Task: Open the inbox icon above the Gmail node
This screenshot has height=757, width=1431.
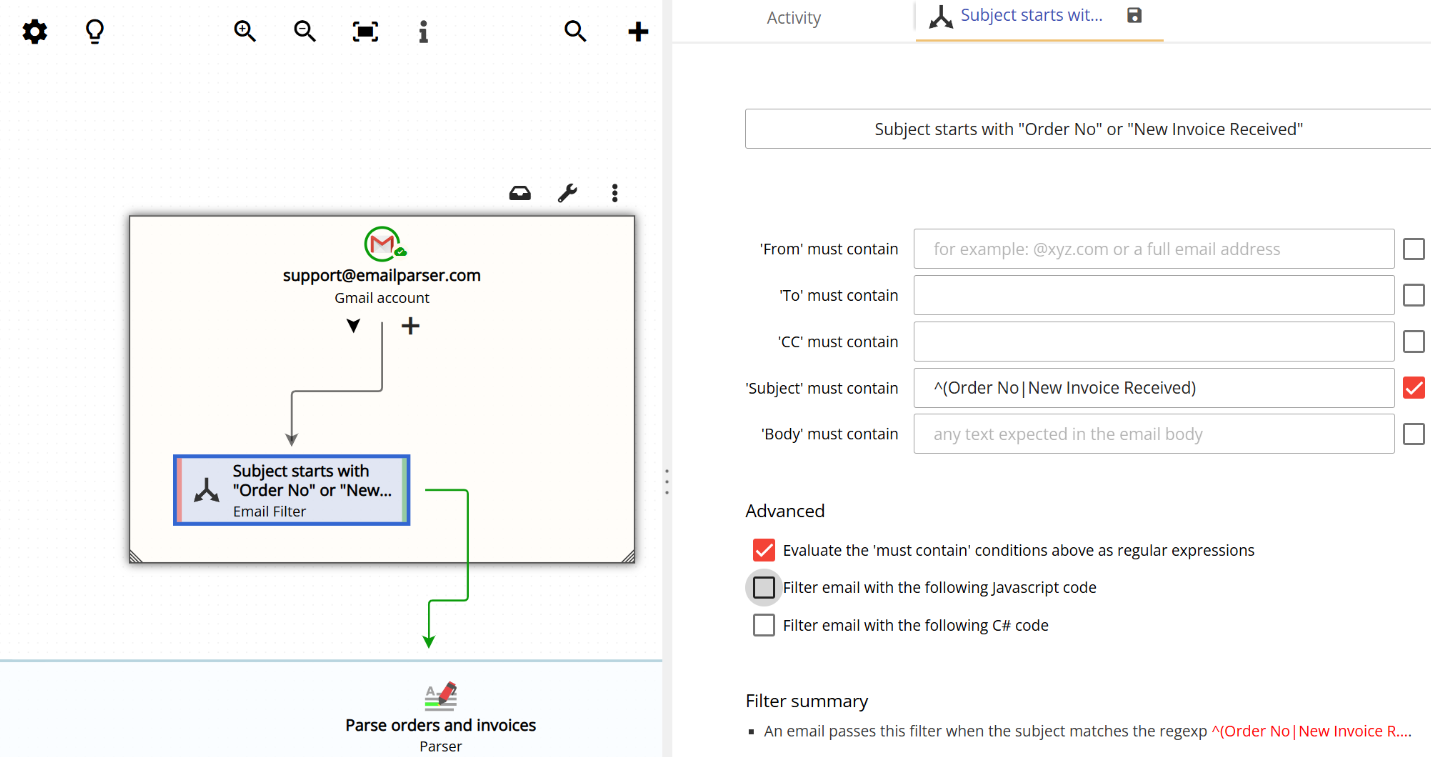Action: pos(519,192)
